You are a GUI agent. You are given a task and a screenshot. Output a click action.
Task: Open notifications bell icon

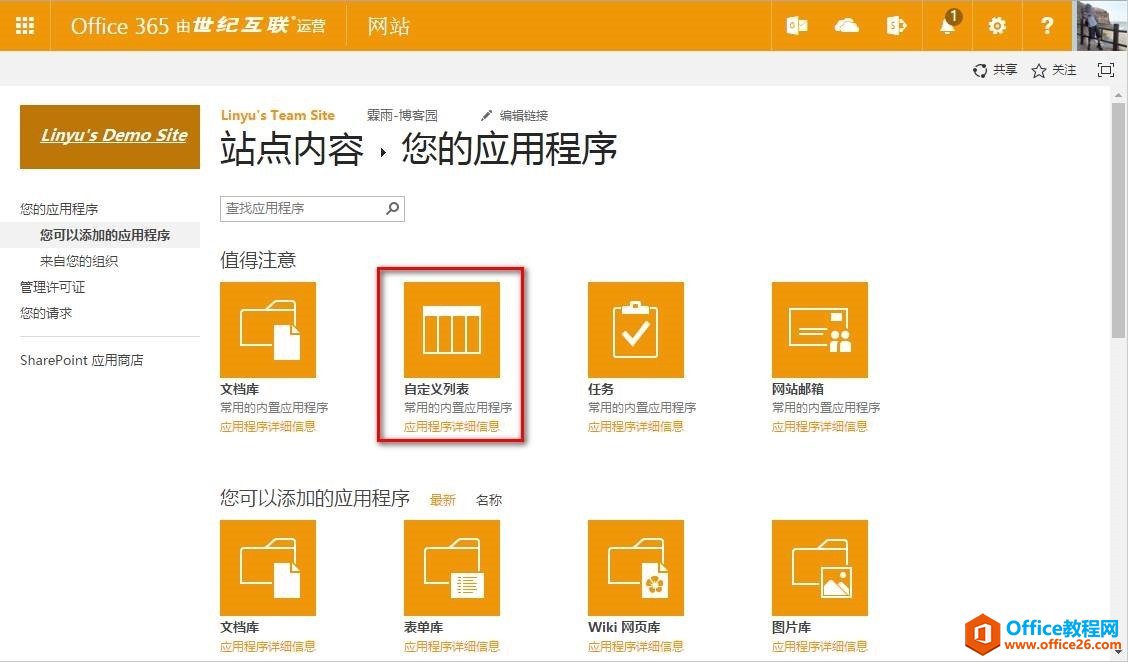tap(947, 26)
